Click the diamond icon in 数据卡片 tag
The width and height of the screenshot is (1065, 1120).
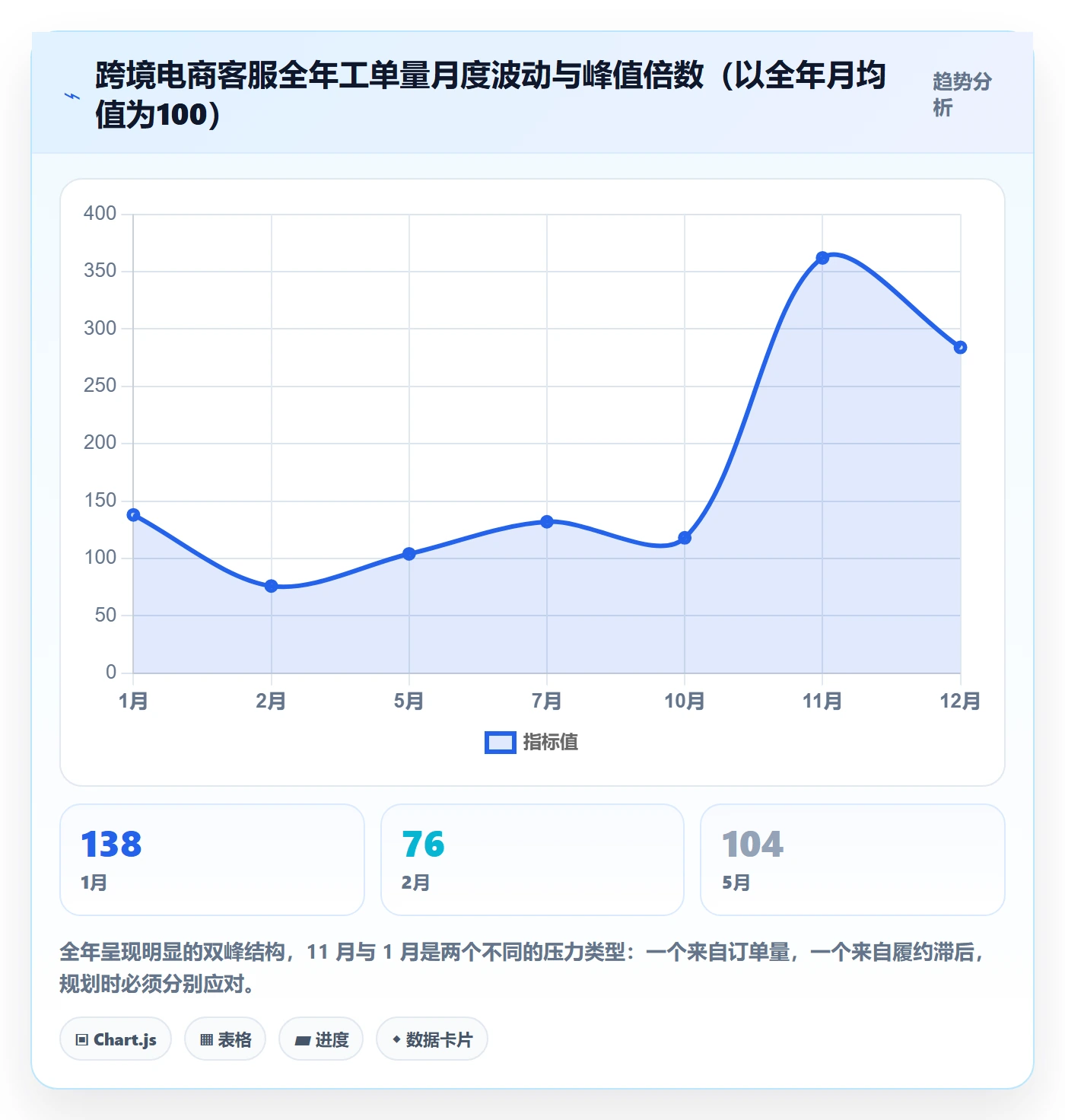(396, 1039)
